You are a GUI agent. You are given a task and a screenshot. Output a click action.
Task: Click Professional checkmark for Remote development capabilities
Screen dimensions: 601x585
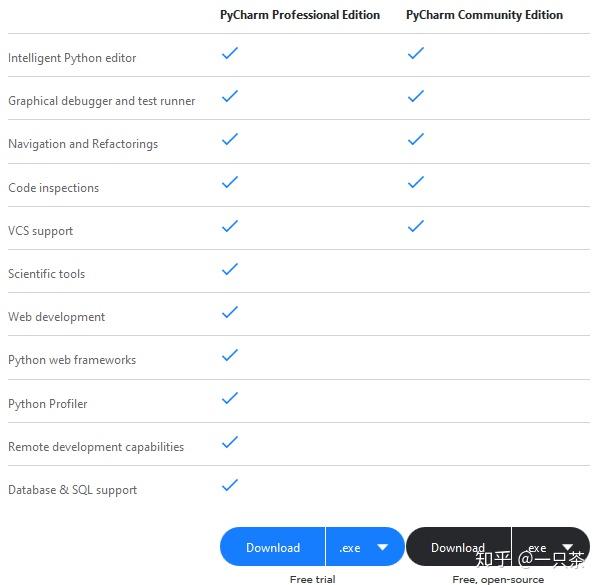(230, 442)
